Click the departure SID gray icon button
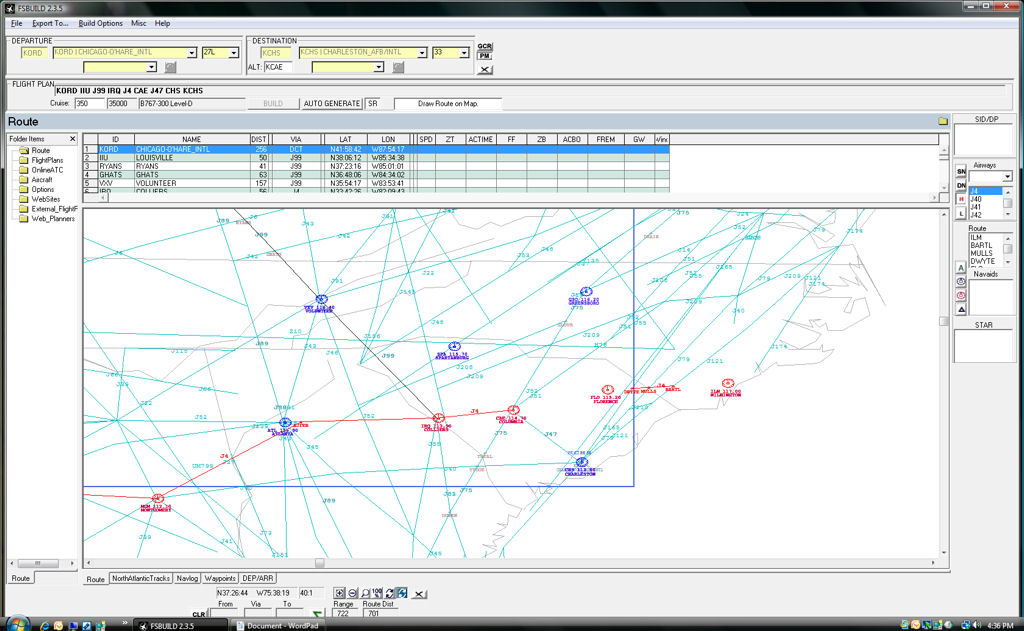This screenshot has width=1024, height=631. (x=170, y=67)
